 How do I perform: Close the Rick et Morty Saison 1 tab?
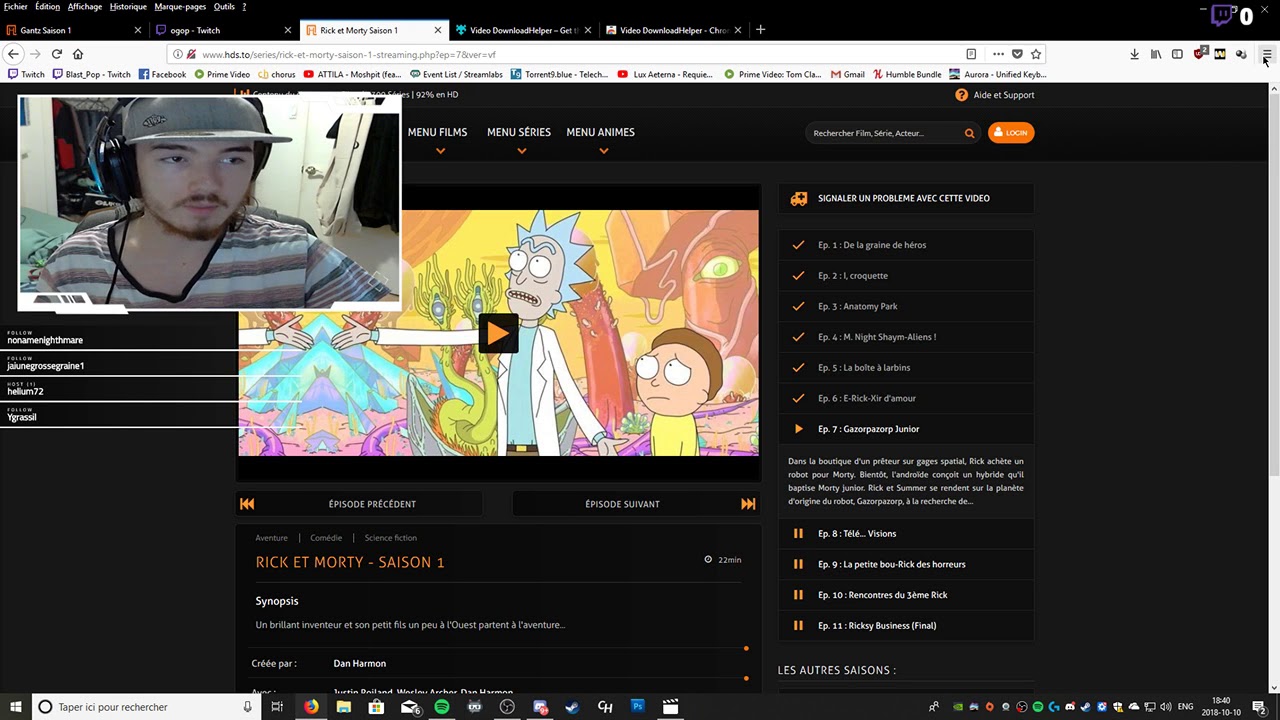tap(438, 30)
